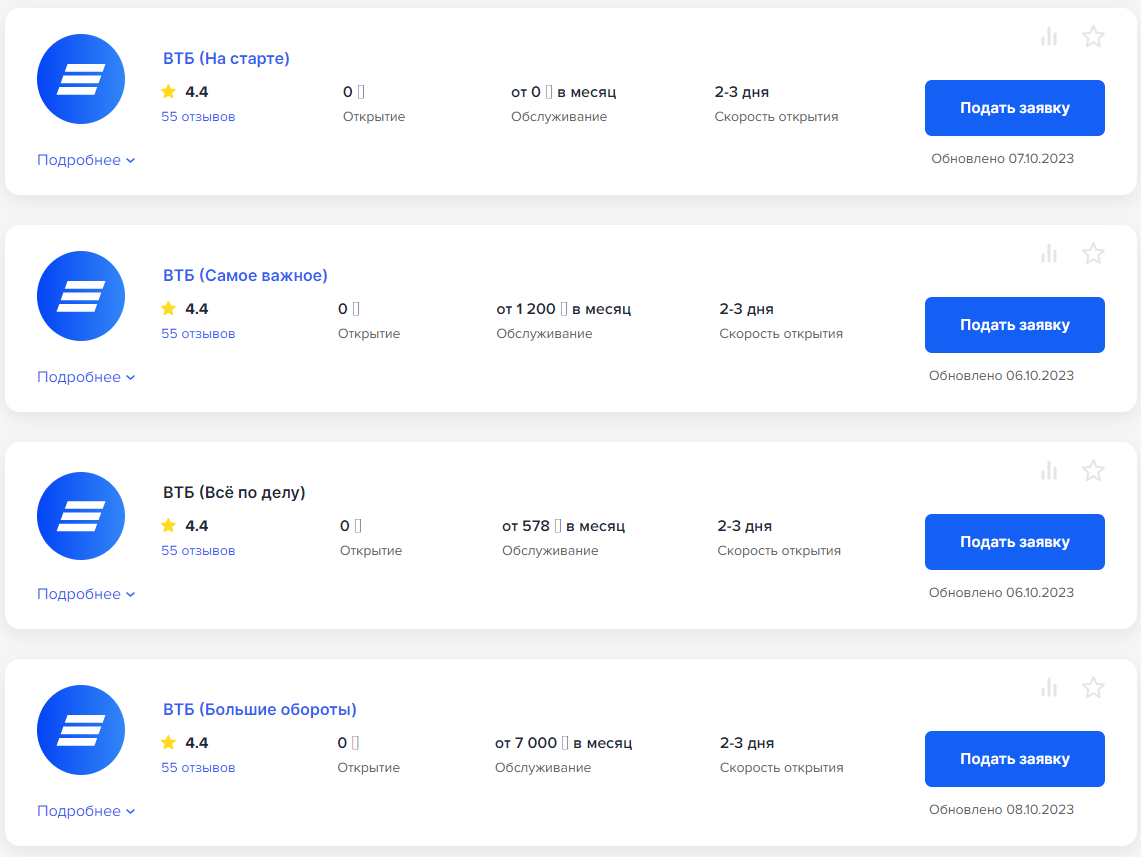The height and width of the screenshot is (857, 1141).
Task: Click the 'от 7 000 в месяц' service fee text
Action: 563,743
